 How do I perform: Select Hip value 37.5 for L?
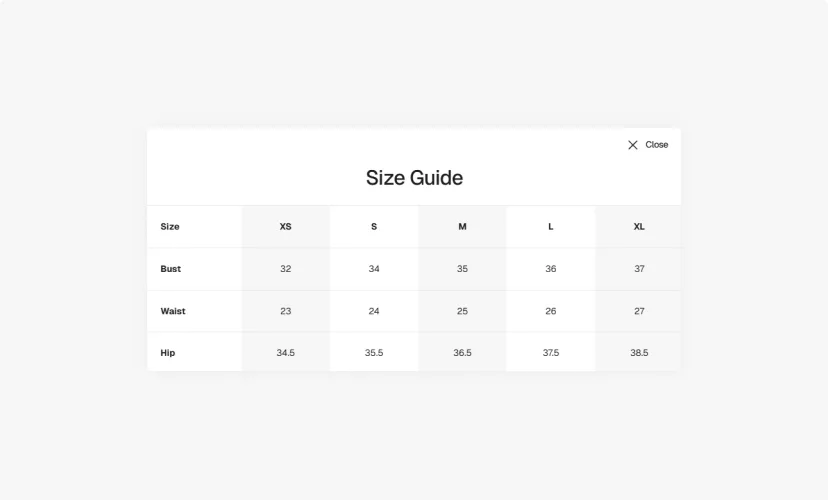tap(551, 353)
